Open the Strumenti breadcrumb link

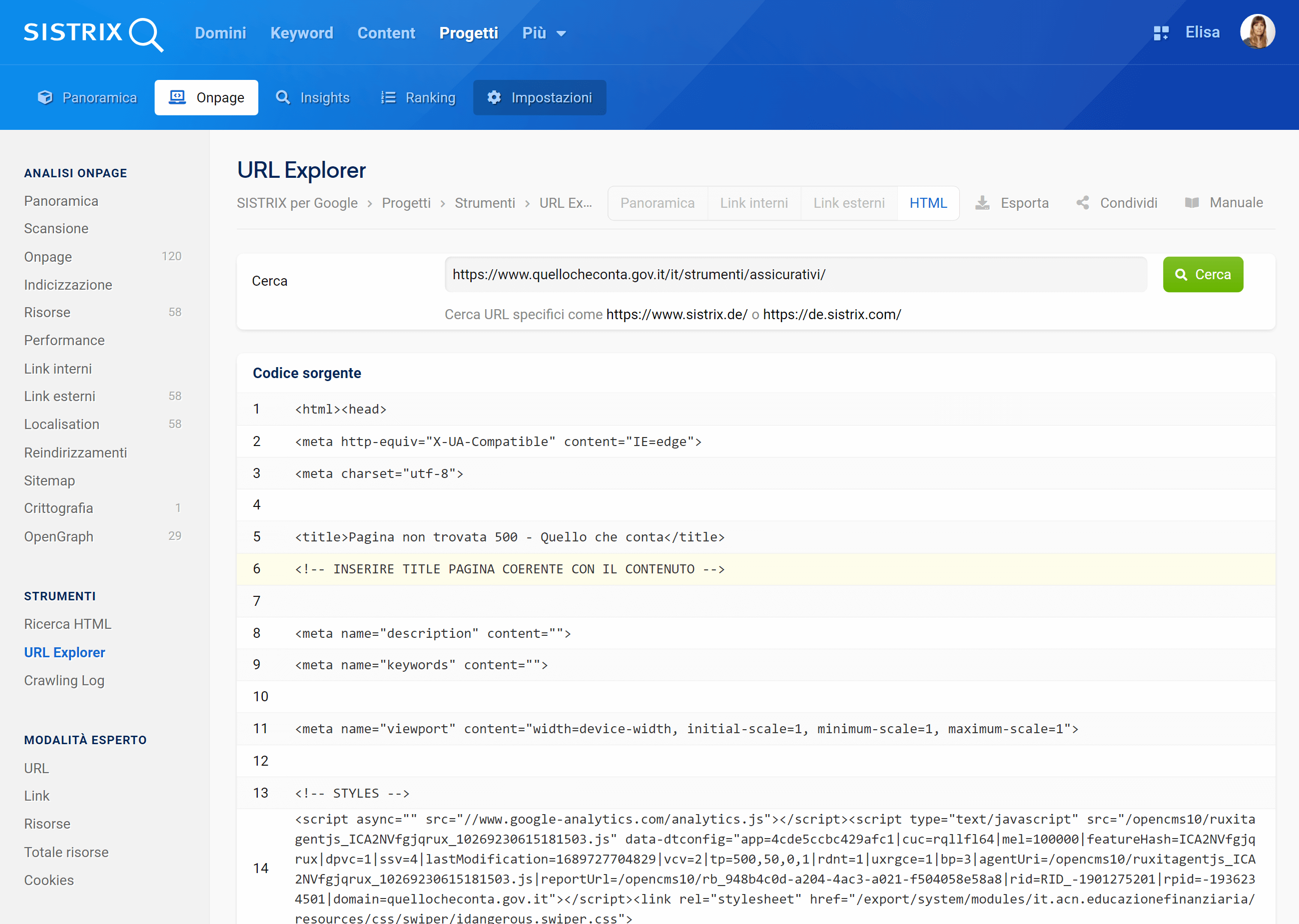485,203
